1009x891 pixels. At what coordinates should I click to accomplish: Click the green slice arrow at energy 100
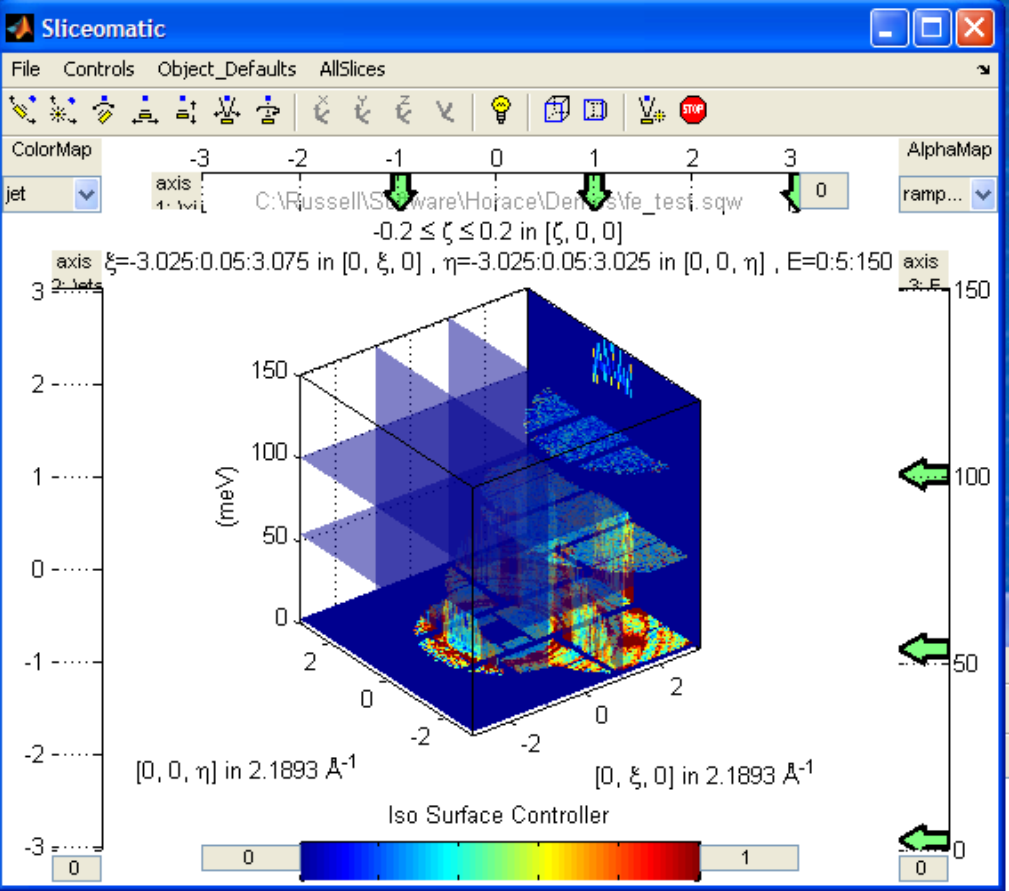(x=925, y=476)
